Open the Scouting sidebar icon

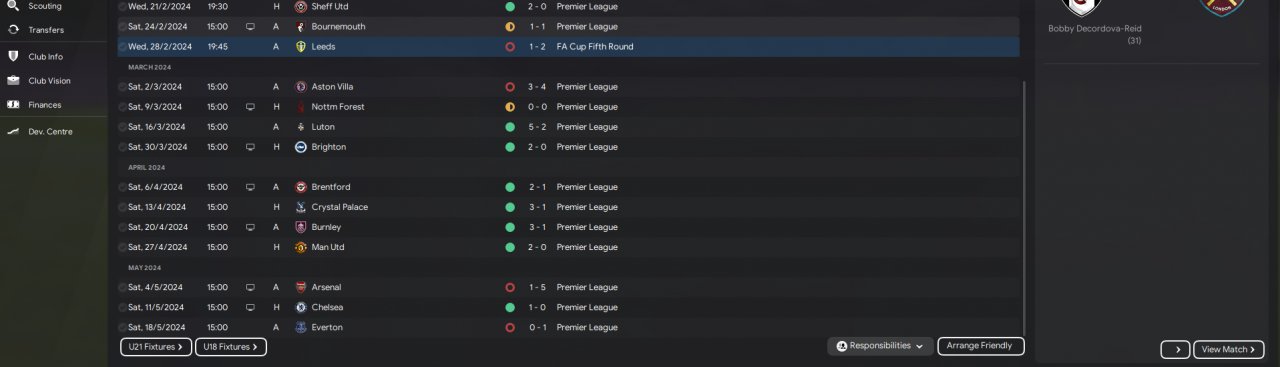(x=13, y=6)
